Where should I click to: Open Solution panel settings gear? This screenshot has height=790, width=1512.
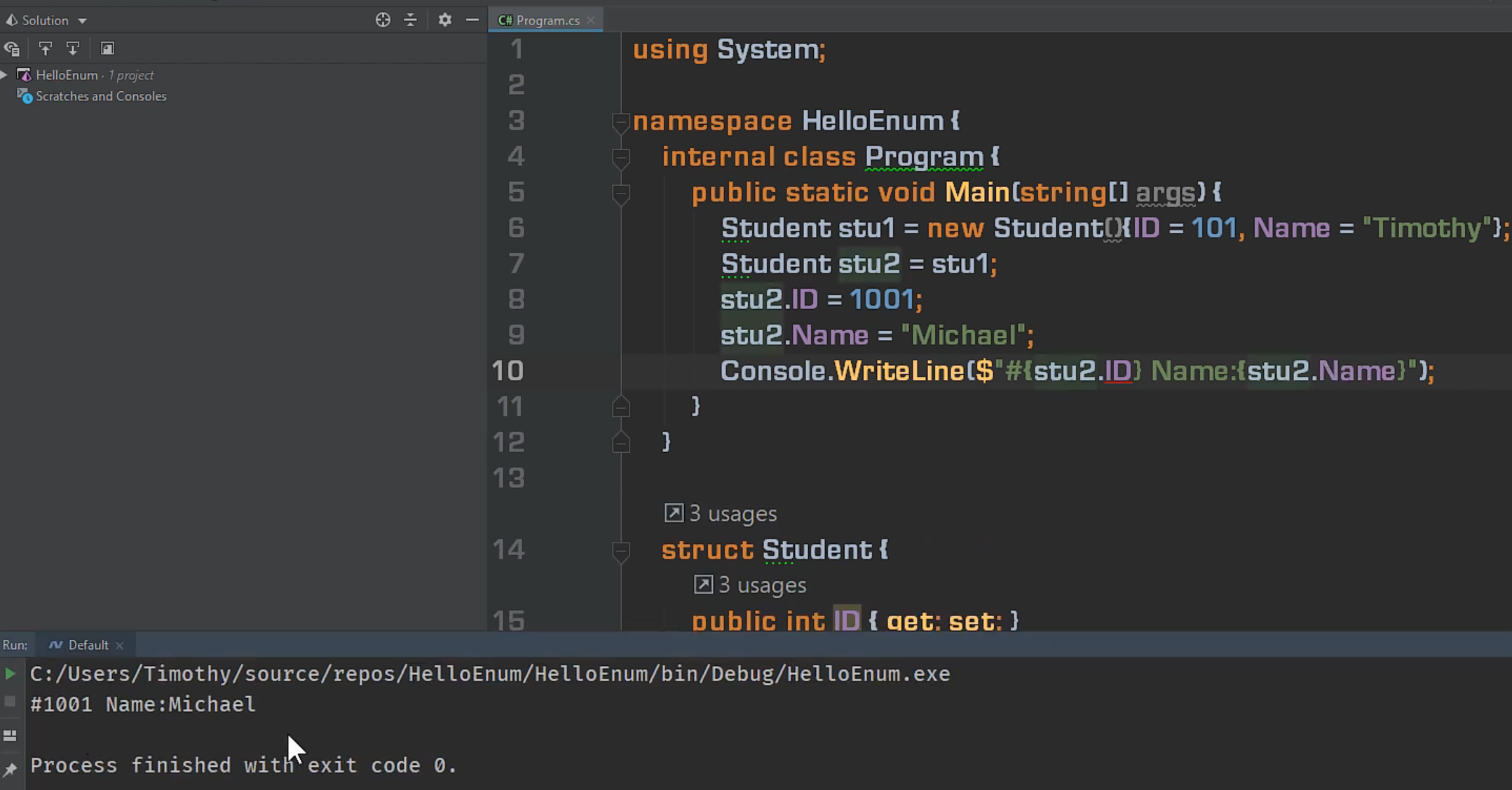(x=444, y=20)
